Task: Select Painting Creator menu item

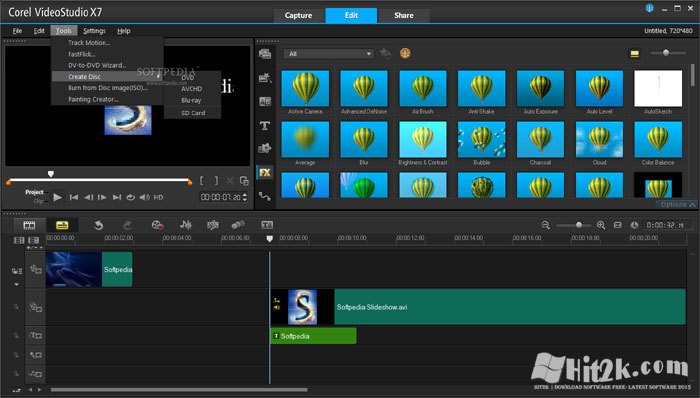Action: (93, 100)
